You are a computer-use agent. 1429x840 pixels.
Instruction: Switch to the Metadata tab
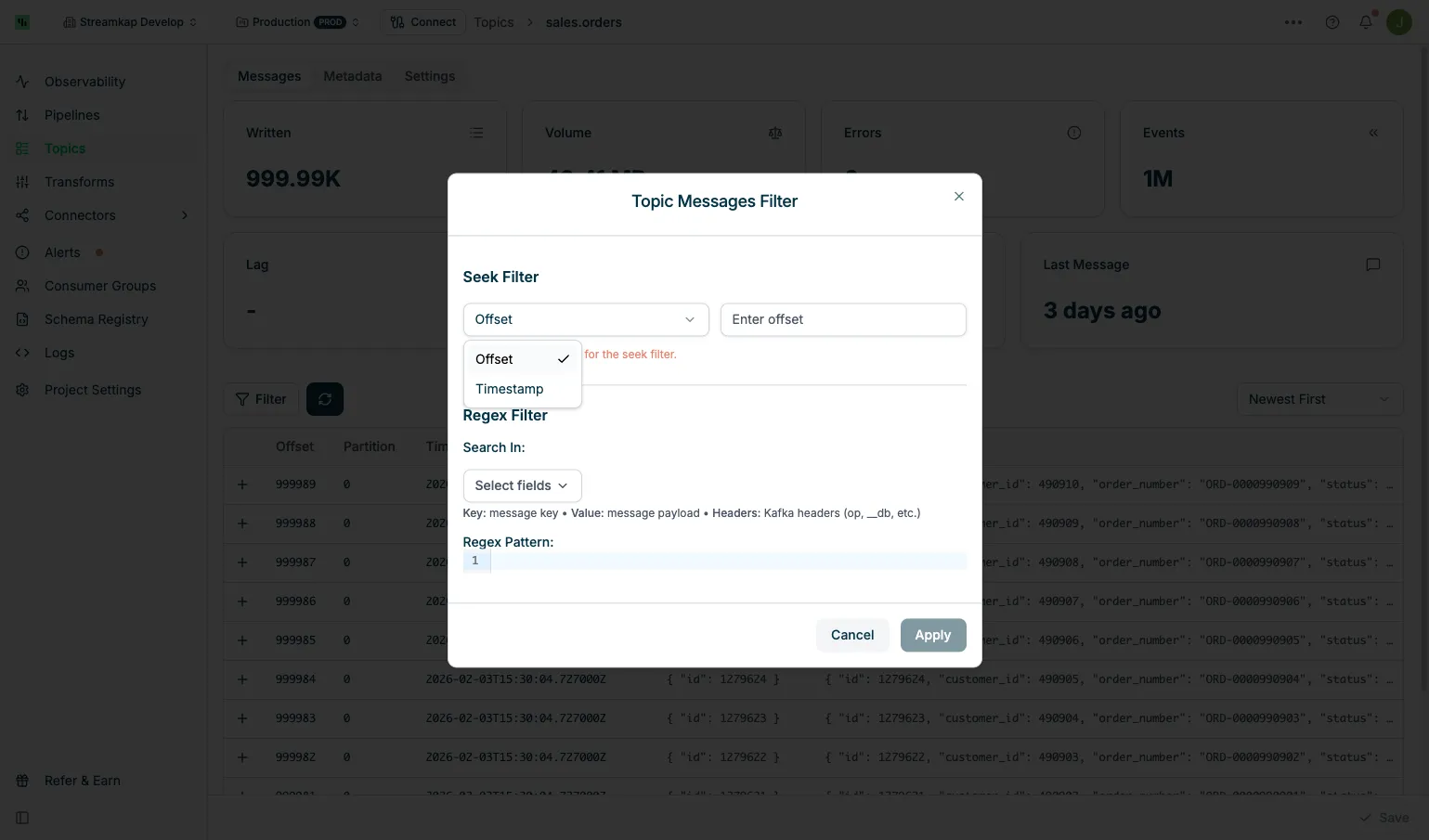353,76
